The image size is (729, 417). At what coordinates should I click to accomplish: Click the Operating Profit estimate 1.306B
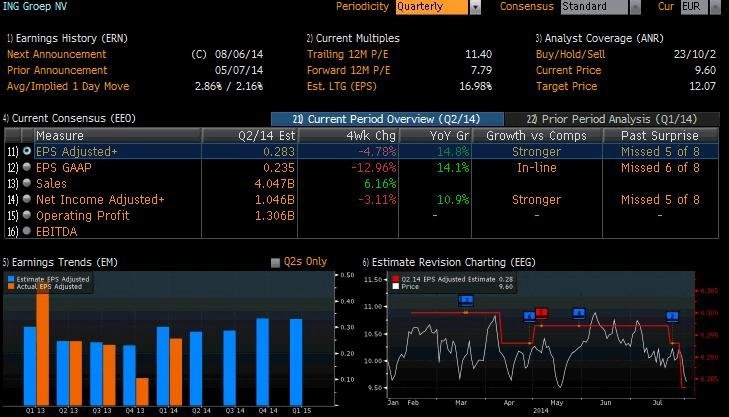[x=274, y=216]
